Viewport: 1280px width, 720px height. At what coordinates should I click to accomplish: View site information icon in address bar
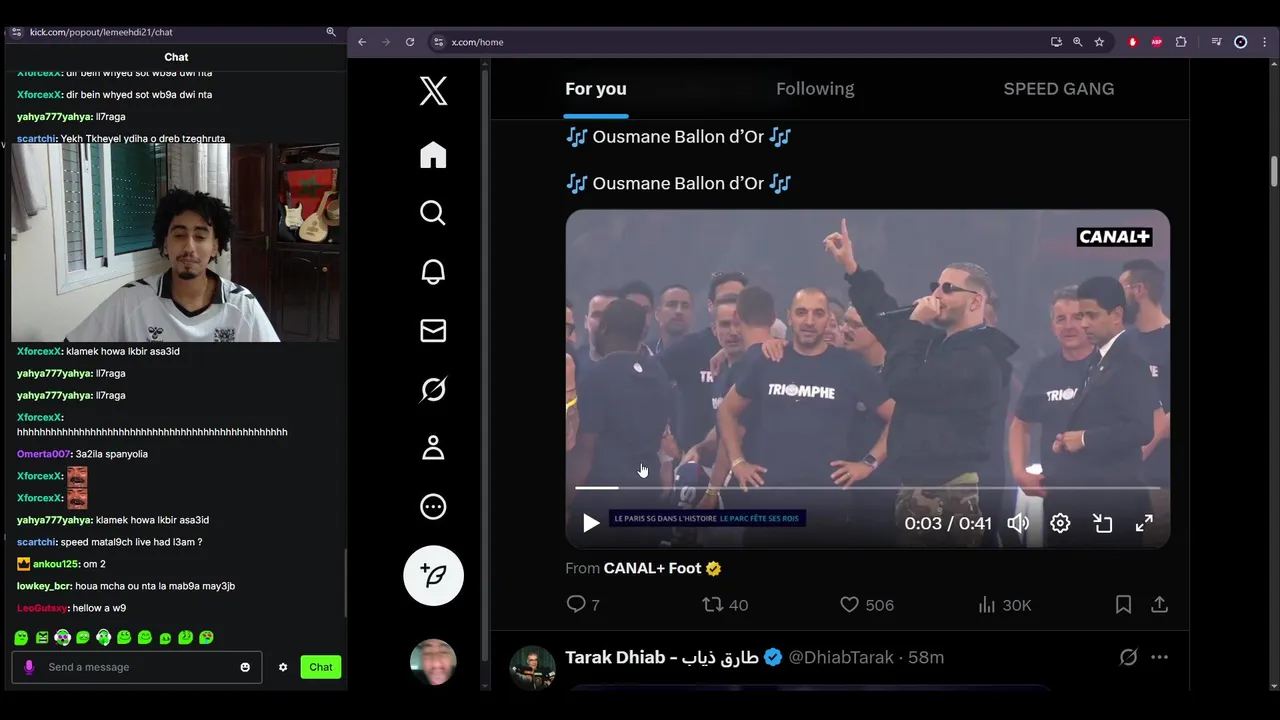[438, 42]
